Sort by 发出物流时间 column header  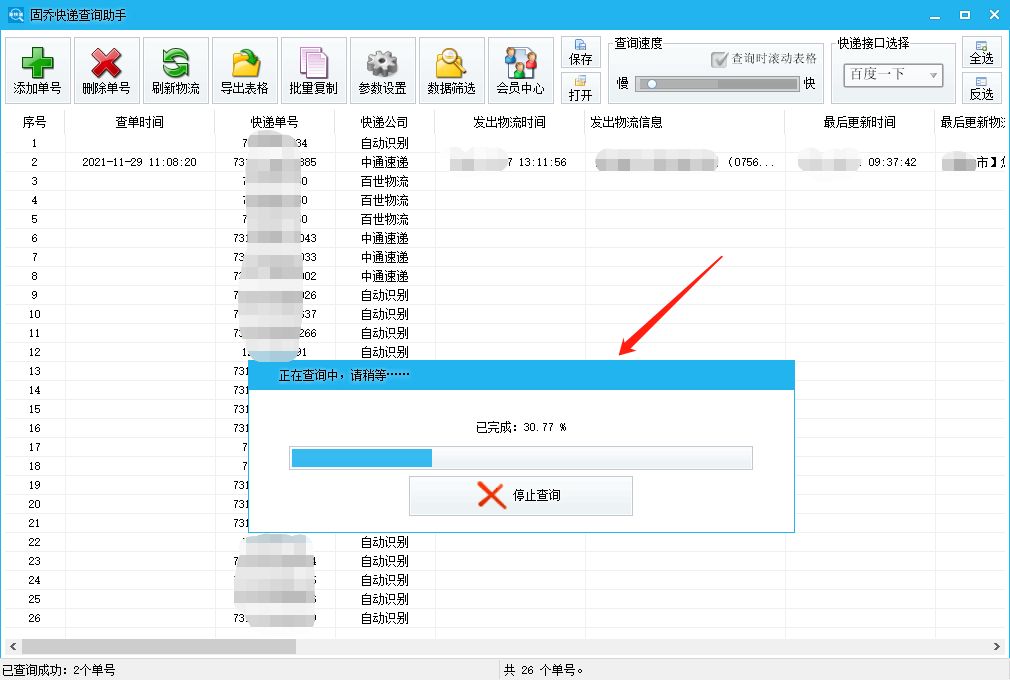[510, 122]
